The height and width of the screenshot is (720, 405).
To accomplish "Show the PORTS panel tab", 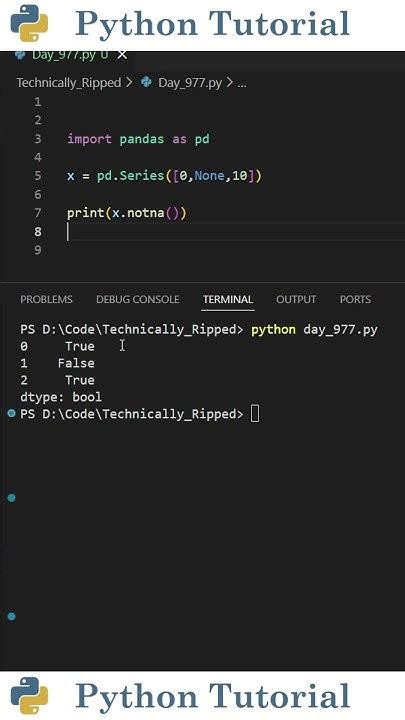I will 355,299.
